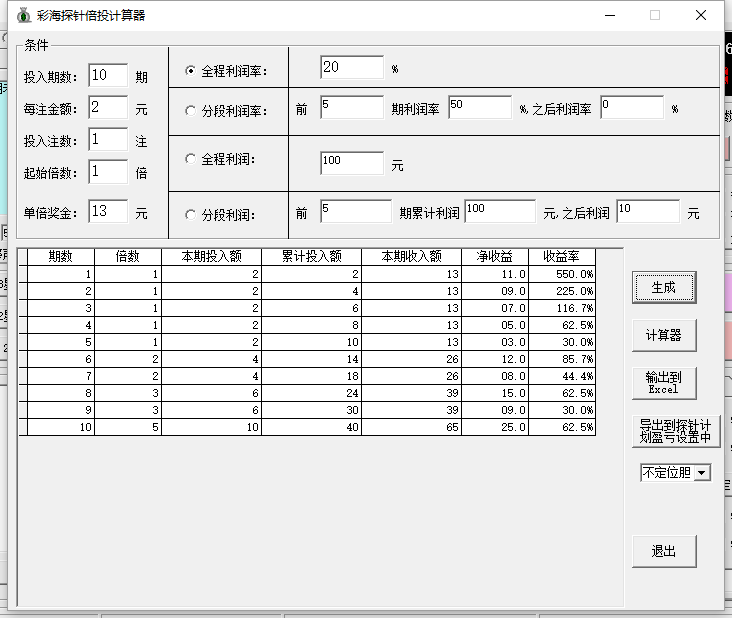Open the 不定位胆 dropdown list

pos(702,472)
